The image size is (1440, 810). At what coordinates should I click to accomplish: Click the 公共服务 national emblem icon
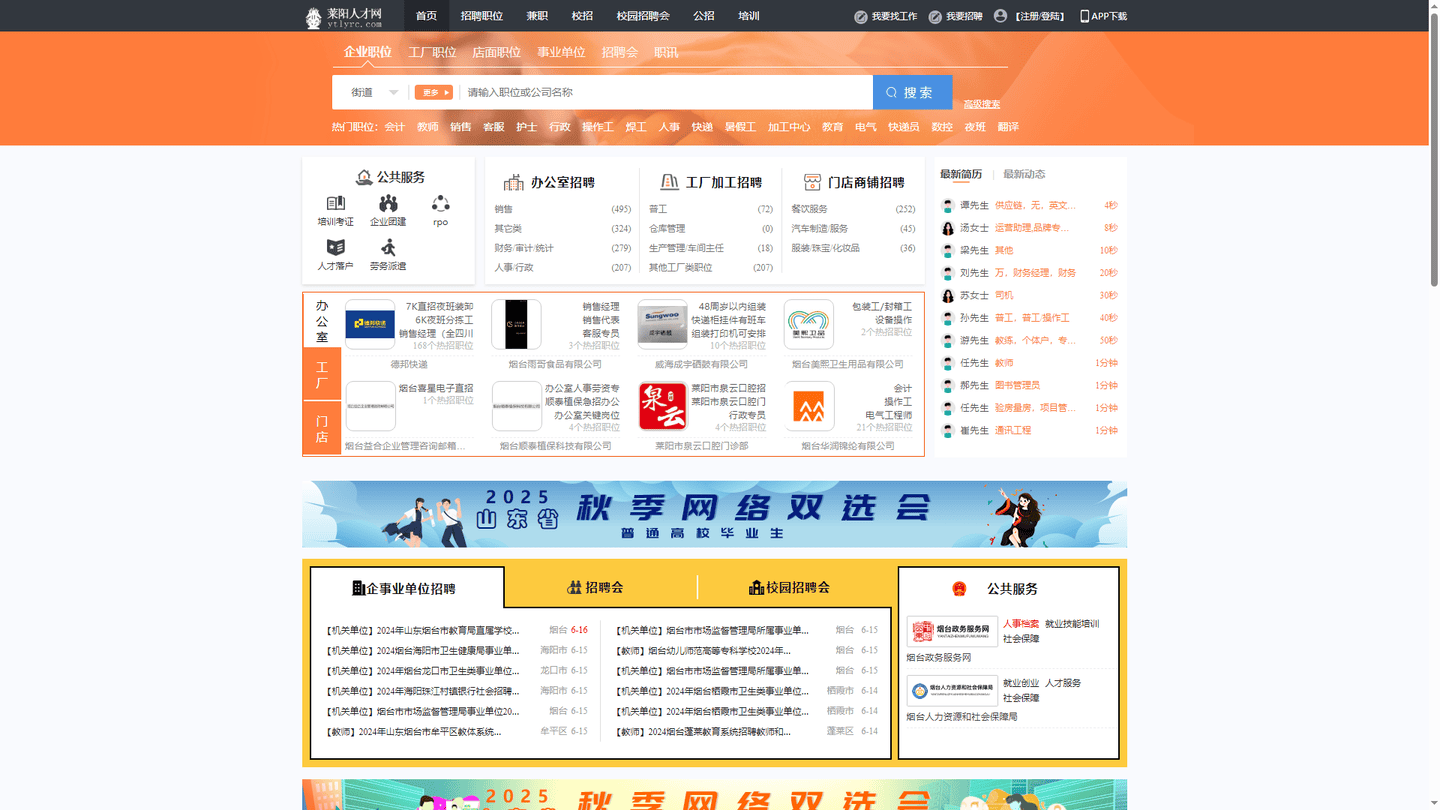(959, 589)
